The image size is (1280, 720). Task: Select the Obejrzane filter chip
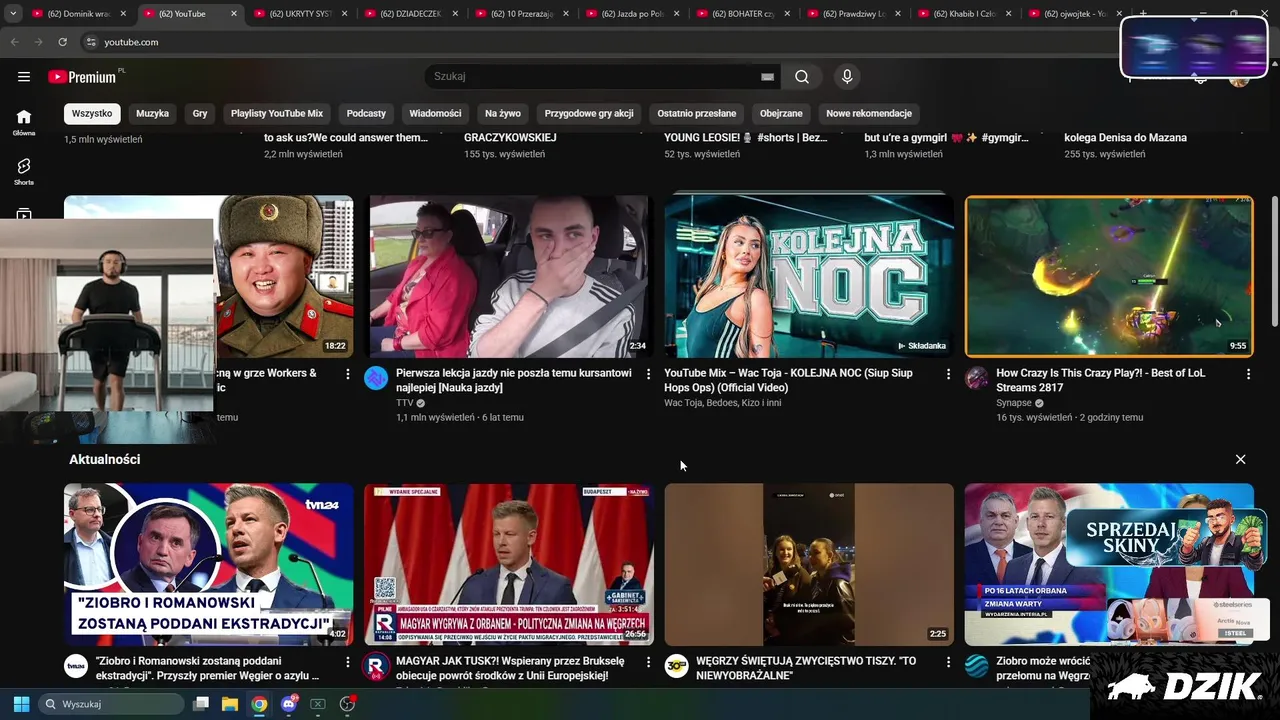pyautogui.click(x=781, y=113)
